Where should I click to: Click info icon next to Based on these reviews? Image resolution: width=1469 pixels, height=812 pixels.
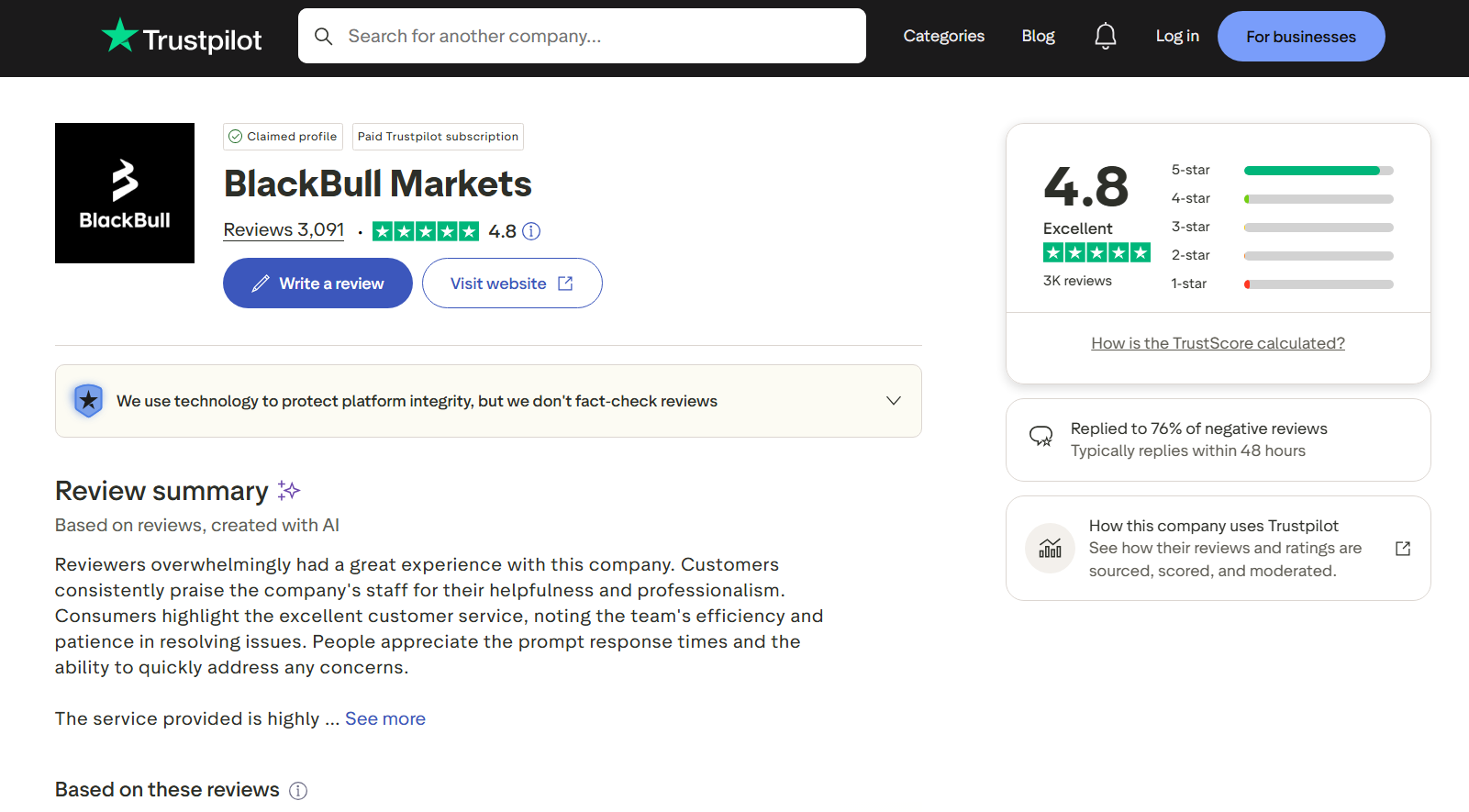(298, 791)
